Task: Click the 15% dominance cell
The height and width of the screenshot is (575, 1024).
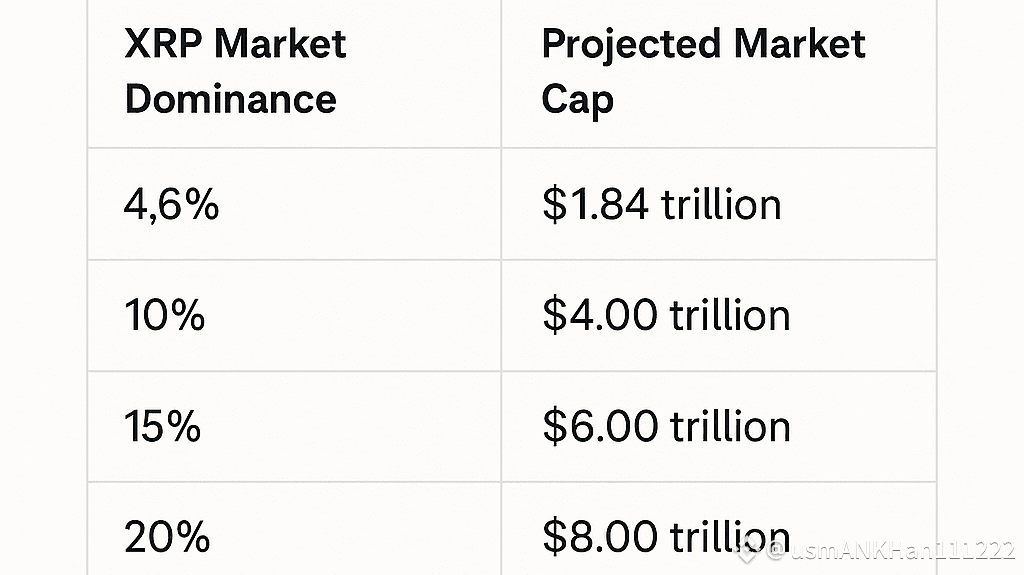Action: (163, 427)
